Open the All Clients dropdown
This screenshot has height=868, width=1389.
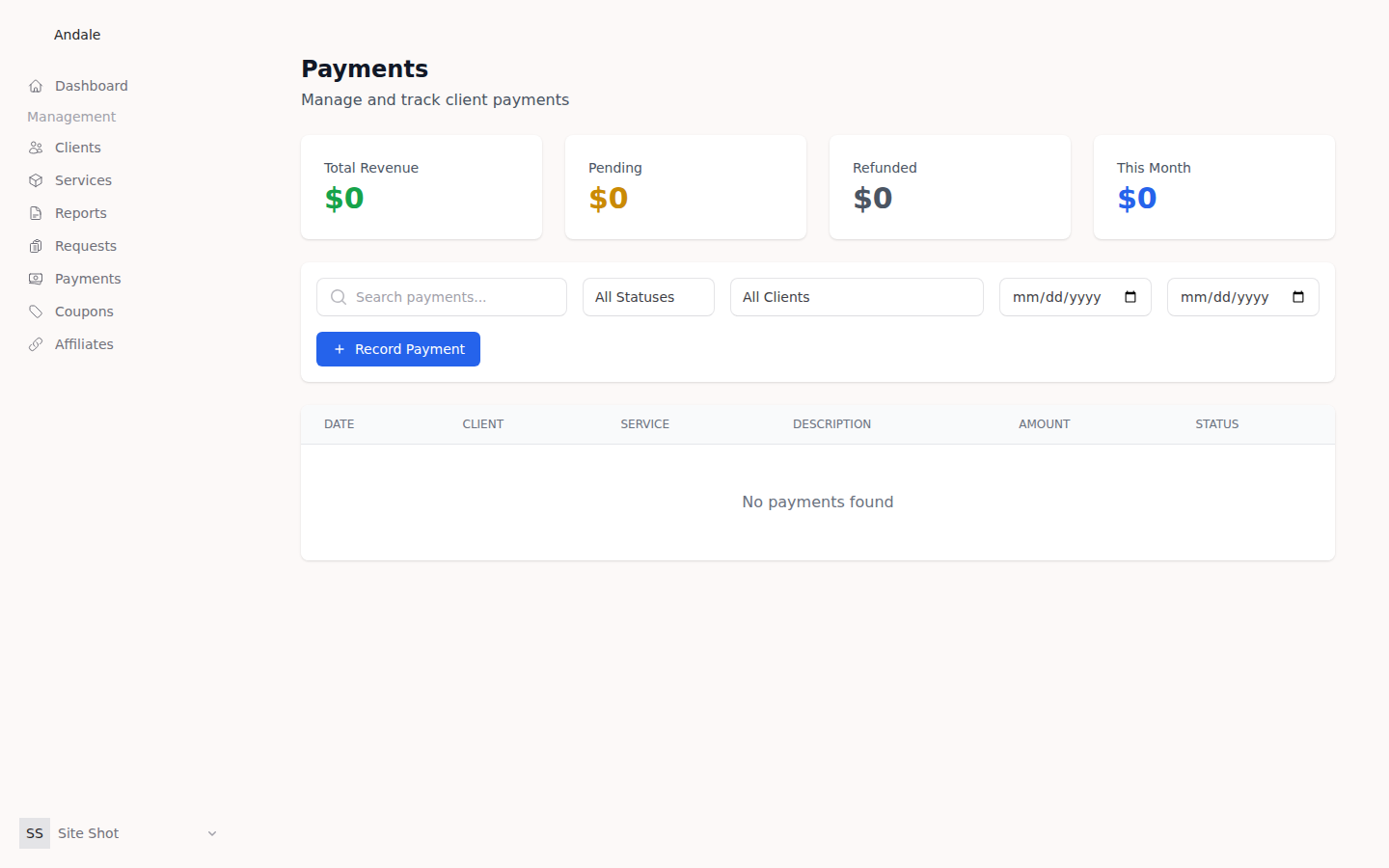click(x=857, y=297)
